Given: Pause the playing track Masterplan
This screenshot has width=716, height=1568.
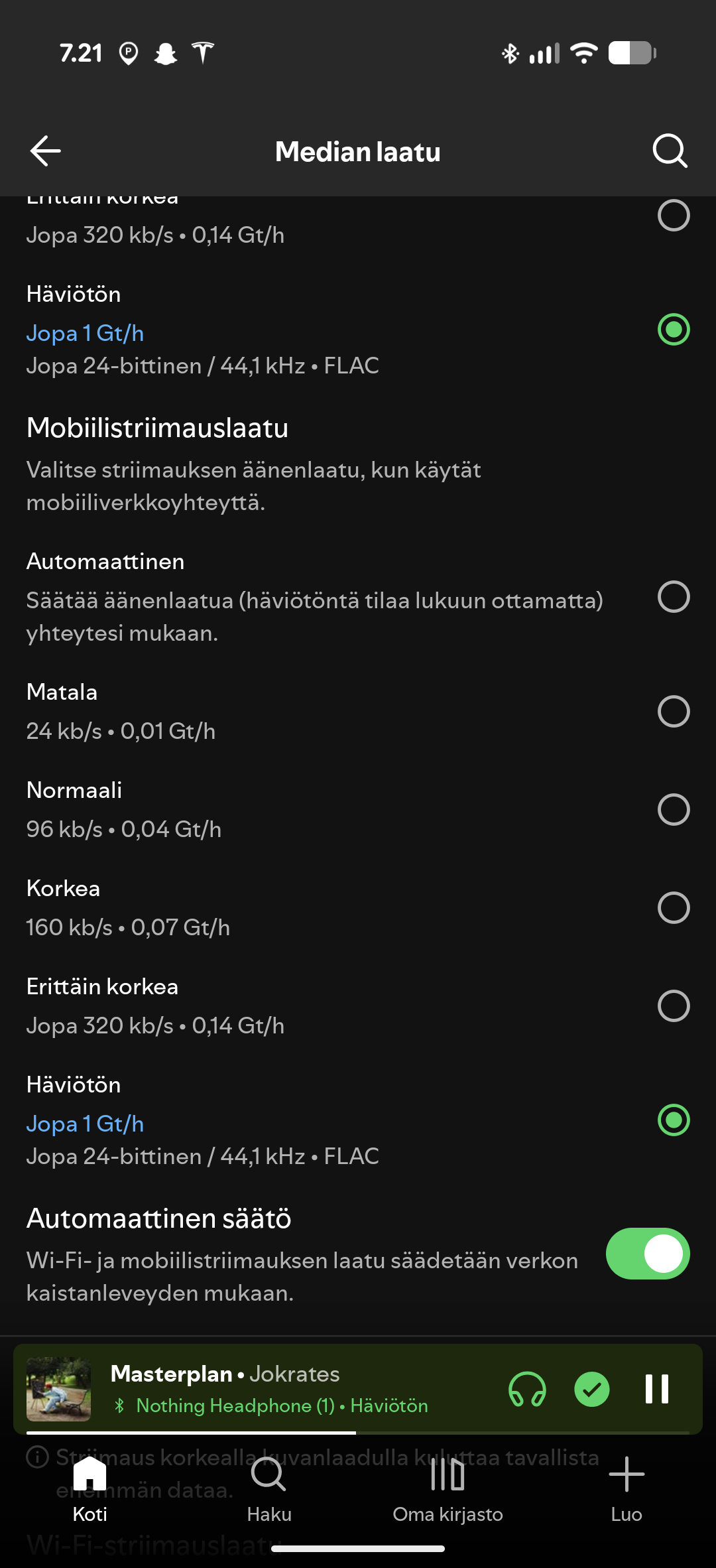Looking at the screenshot, I should coord(657,1389).
